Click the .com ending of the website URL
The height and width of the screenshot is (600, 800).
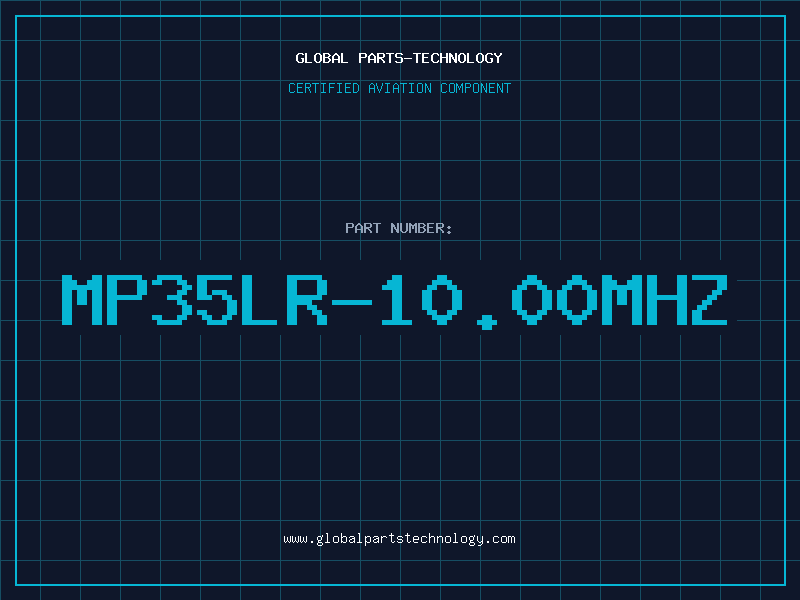pyautogui.click(x=500, y=539)
